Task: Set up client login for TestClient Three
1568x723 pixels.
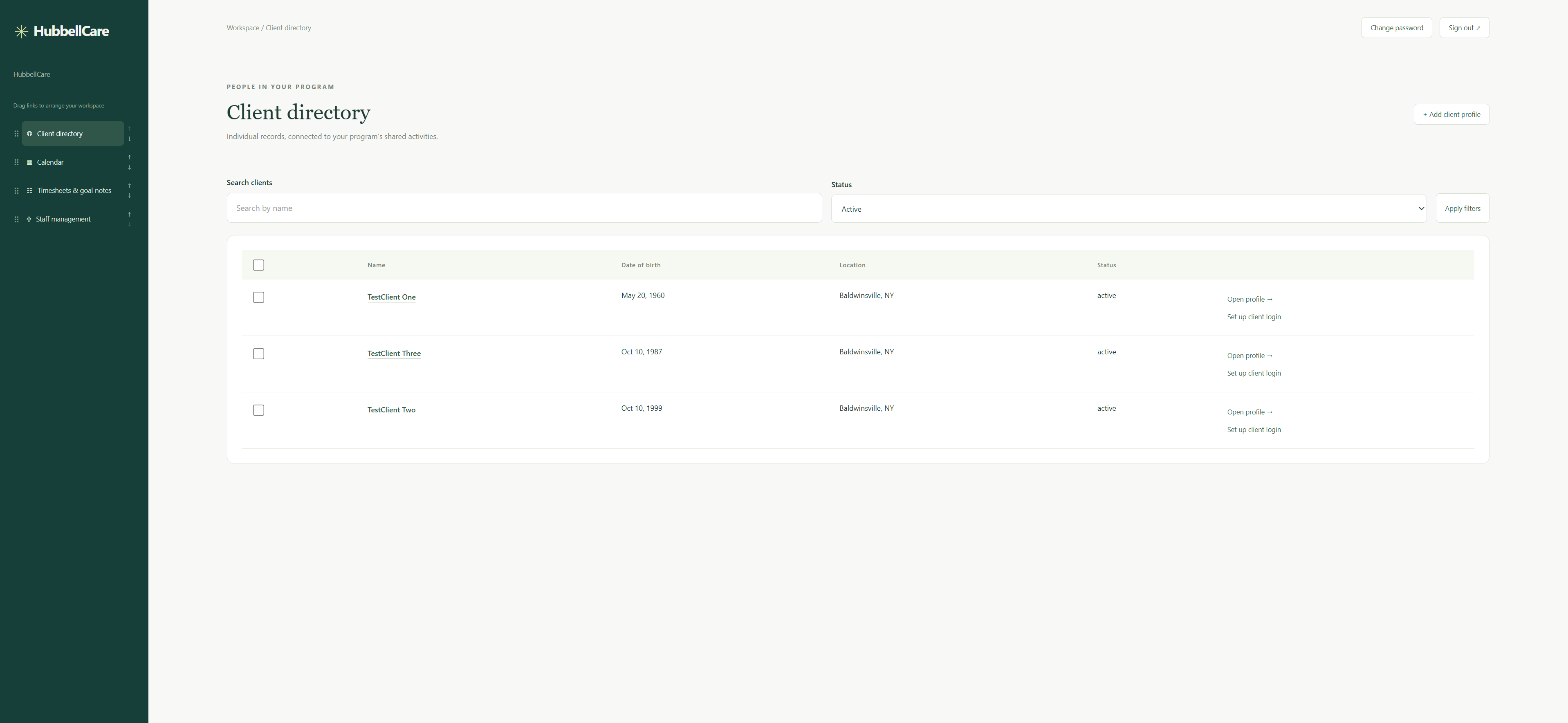Action: pyautogui.click(x=1254, y=374)
